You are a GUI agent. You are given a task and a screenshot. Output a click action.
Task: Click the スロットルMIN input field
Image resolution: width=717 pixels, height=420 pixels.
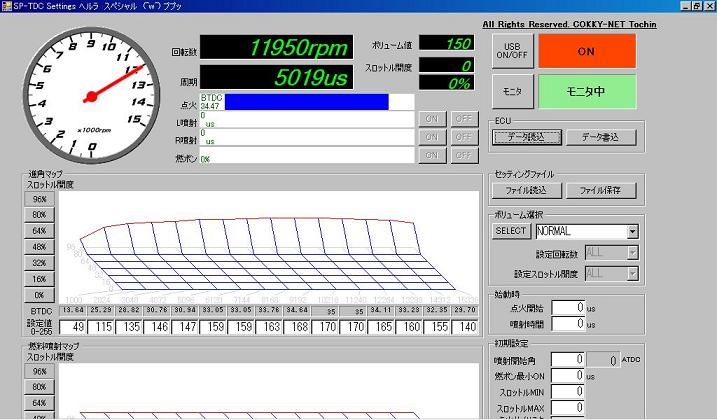tap(568, 392)
